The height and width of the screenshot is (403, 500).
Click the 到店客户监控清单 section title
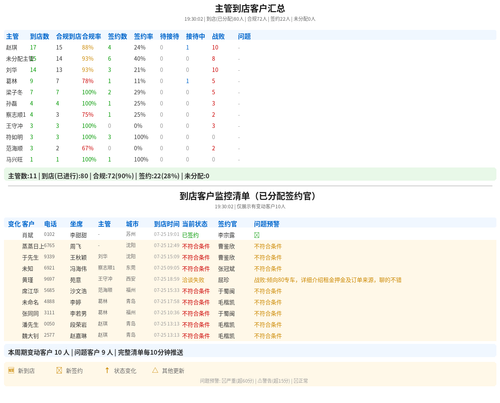click(247, 196)
